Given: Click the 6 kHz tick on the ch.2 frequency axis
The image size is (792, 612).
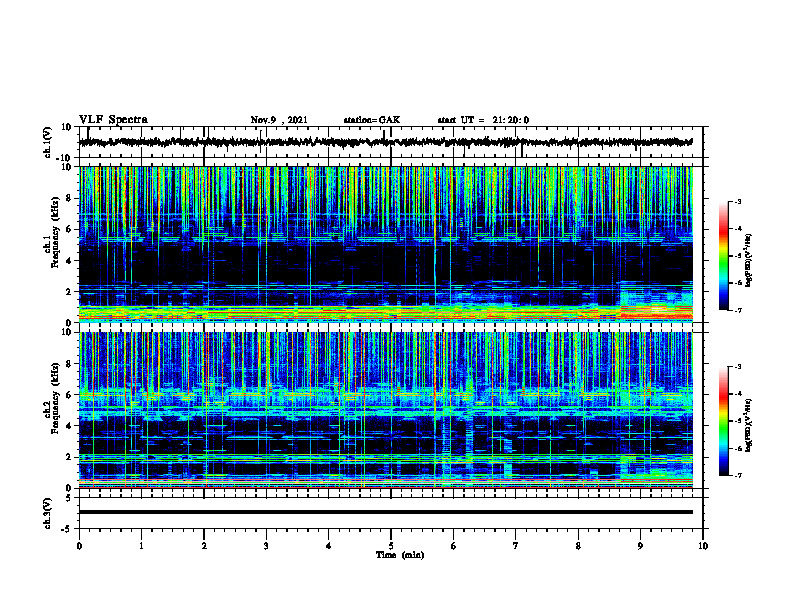Looking at the screenshot, I should (x=69, y=395).
